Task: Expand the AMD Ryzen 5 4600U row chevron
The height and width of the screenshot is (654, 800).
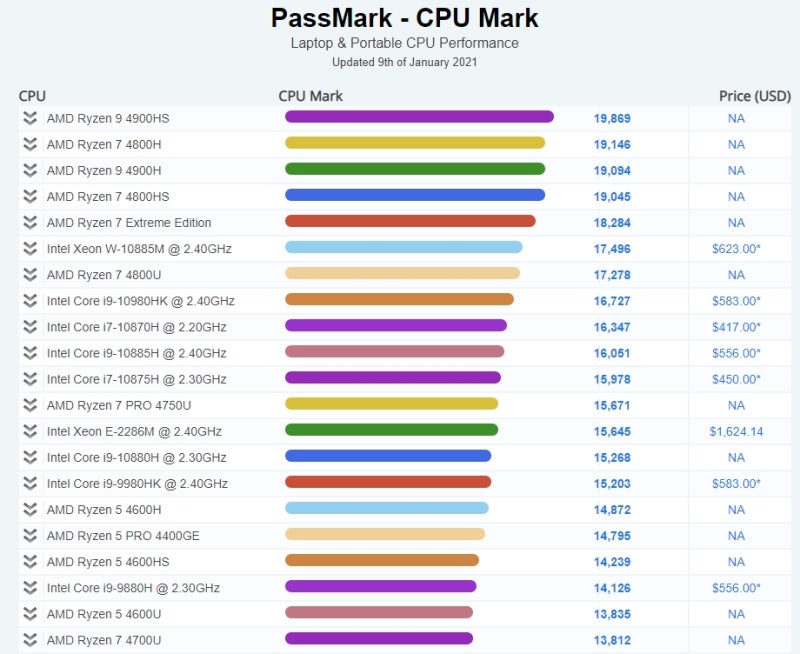Action: click(x=30, y=614)
